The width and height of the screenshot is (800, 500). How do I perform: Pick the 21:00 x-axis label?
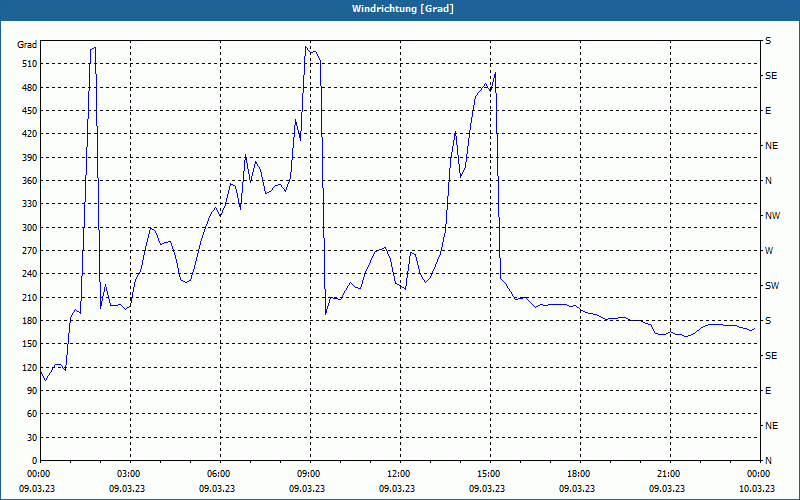(670, 474)
